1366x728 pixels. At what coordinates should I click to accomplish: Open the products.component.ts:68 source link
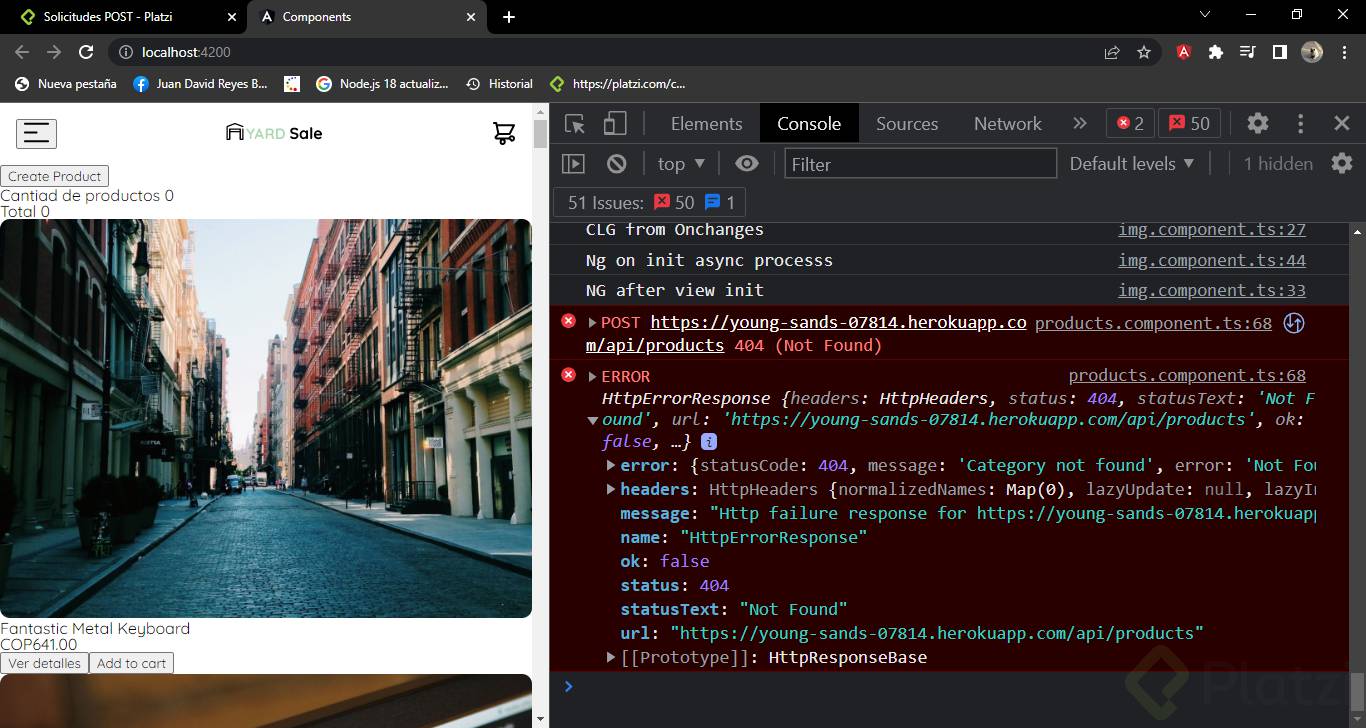point(1188,375)
